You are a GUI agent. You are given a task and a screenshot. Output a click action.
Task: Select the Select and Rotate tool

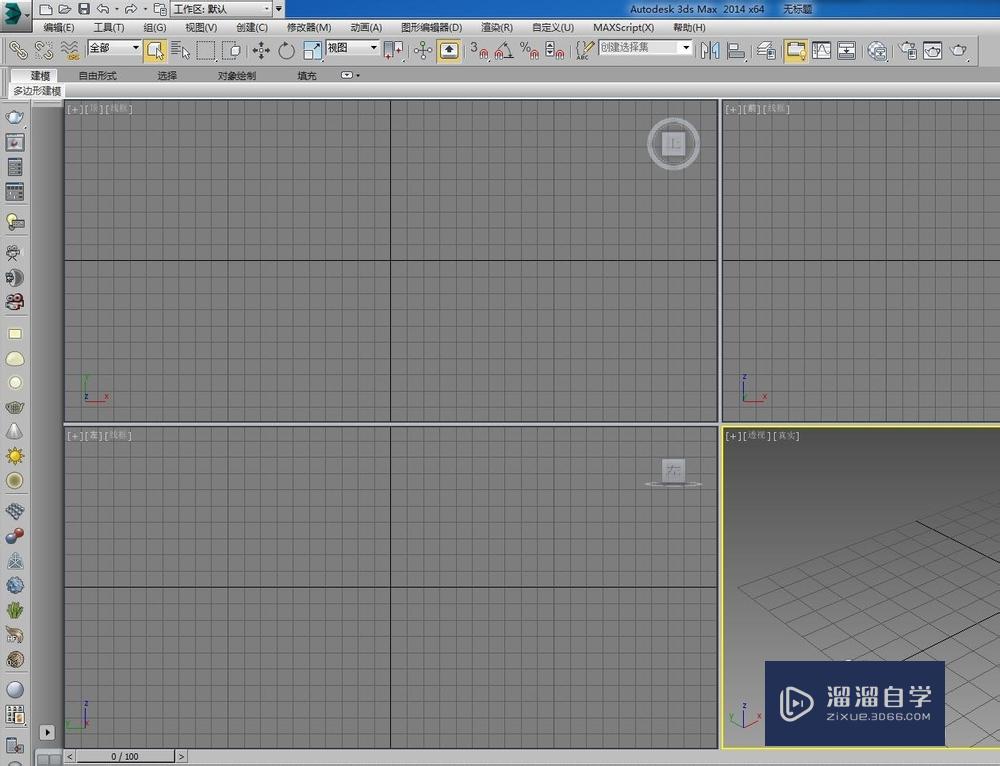pyautogui.click(x=287, y=49)
